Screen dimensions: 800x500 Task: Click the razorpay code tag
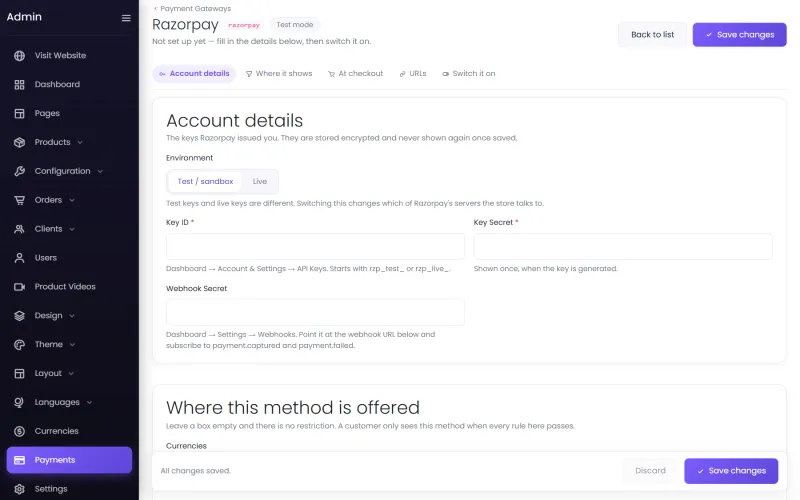244,25
